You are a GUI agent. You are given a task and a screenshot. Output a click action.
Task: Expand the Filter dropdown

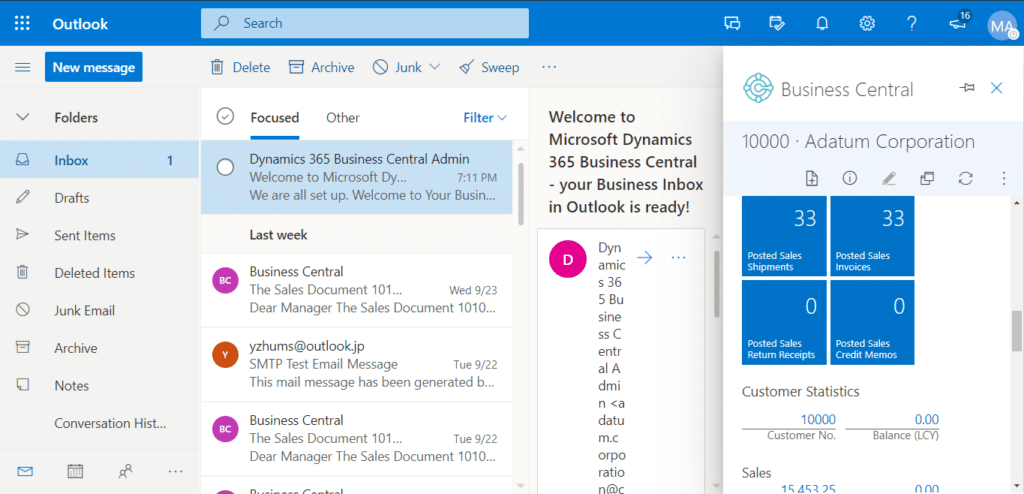485,117
